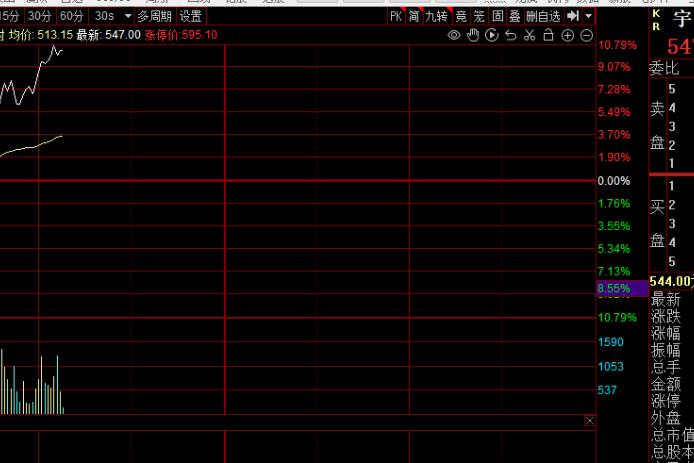This screenshot has width=694, height=463.
Task: Switch to the 30分 period tab
Action: click(40, 16)
